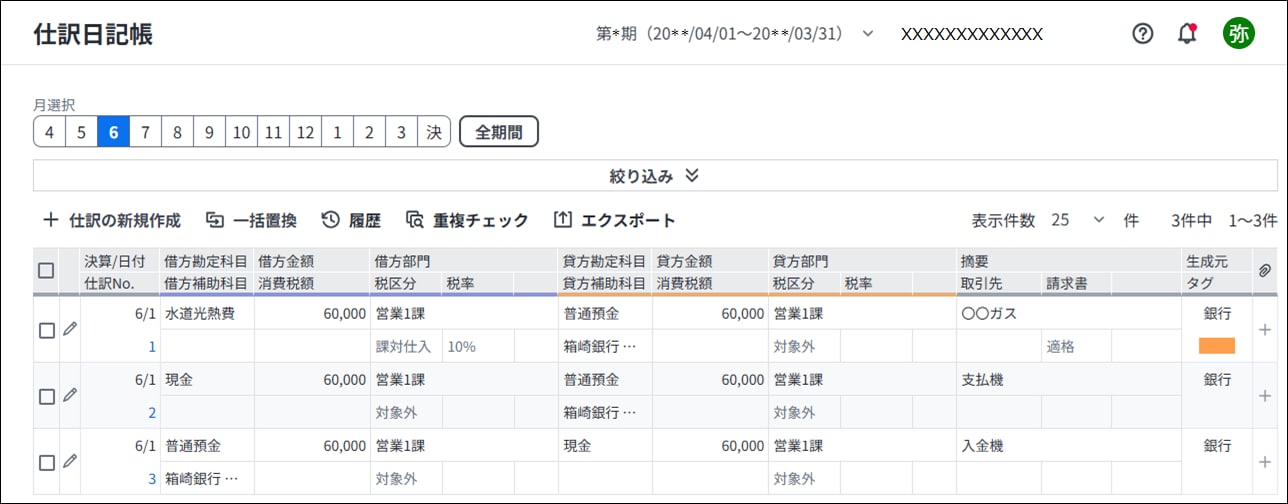This screenshot has height=504, width=1288.
Task: Select month 7 tab
Action: 145,132
